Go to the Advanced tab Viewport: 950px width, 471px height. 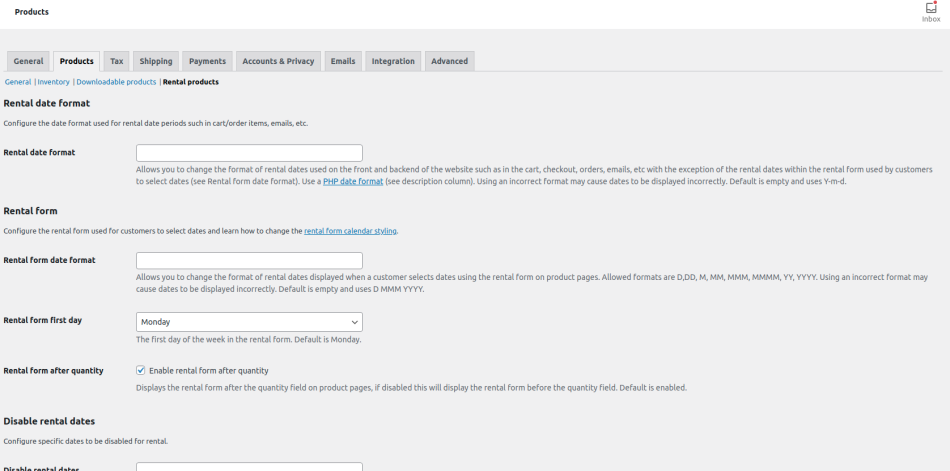[x=449, y=61]
